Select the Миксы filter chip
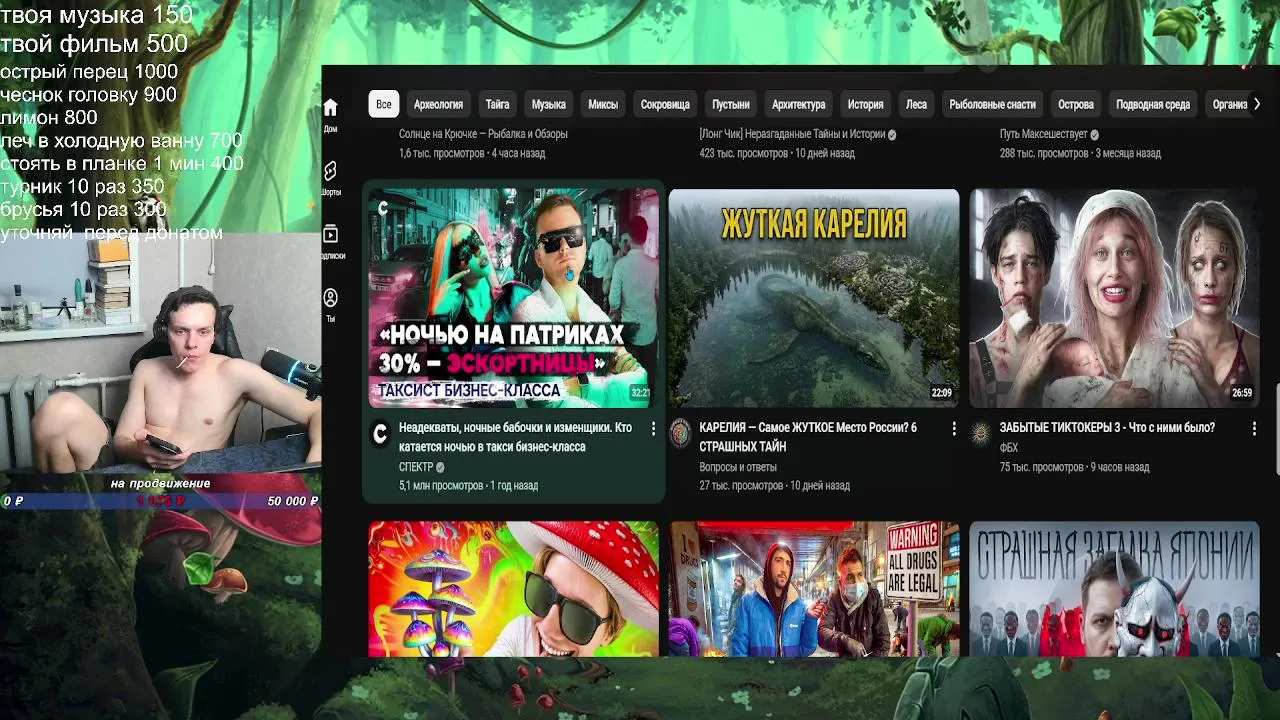 [x=603, y=104]
